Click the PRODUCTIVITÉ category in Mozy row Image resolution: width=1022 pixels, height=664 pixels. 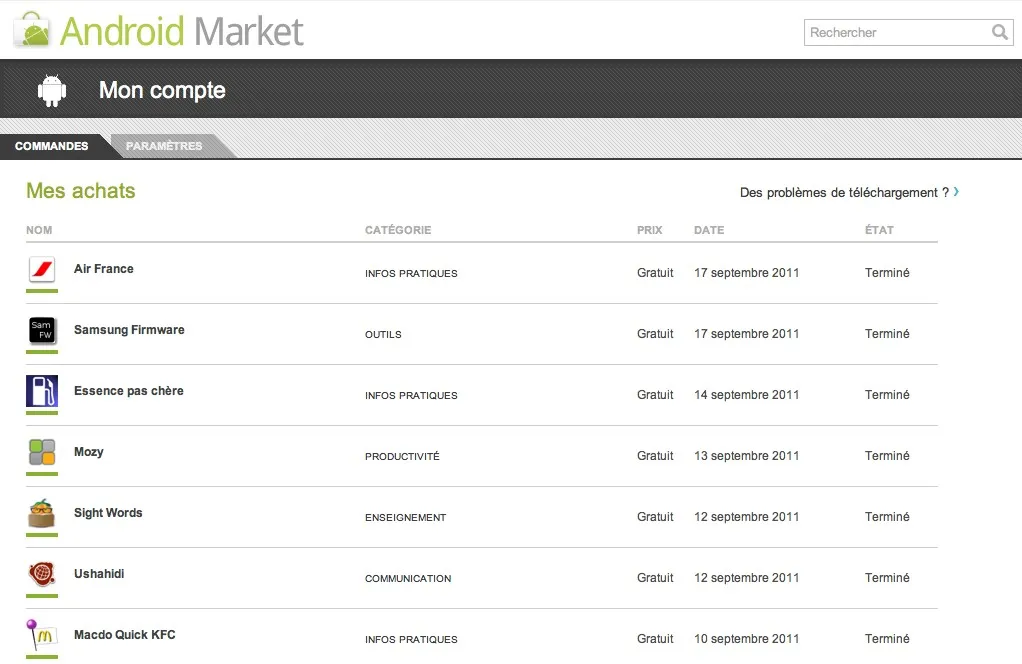402,456
